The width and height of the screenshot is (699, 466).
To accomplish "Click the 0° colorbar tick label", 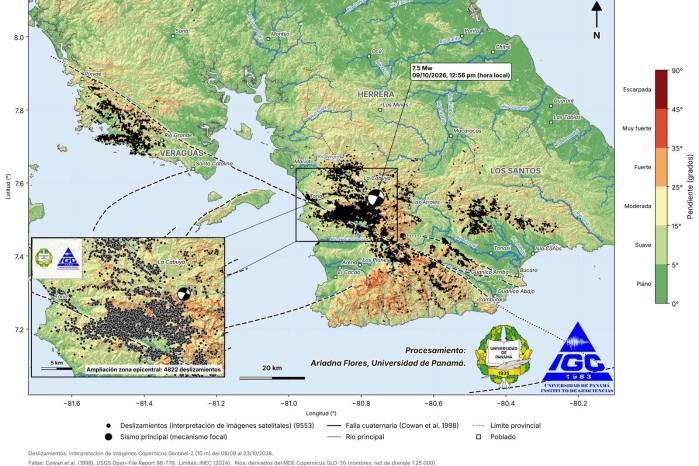I will (x=675, y=304).
